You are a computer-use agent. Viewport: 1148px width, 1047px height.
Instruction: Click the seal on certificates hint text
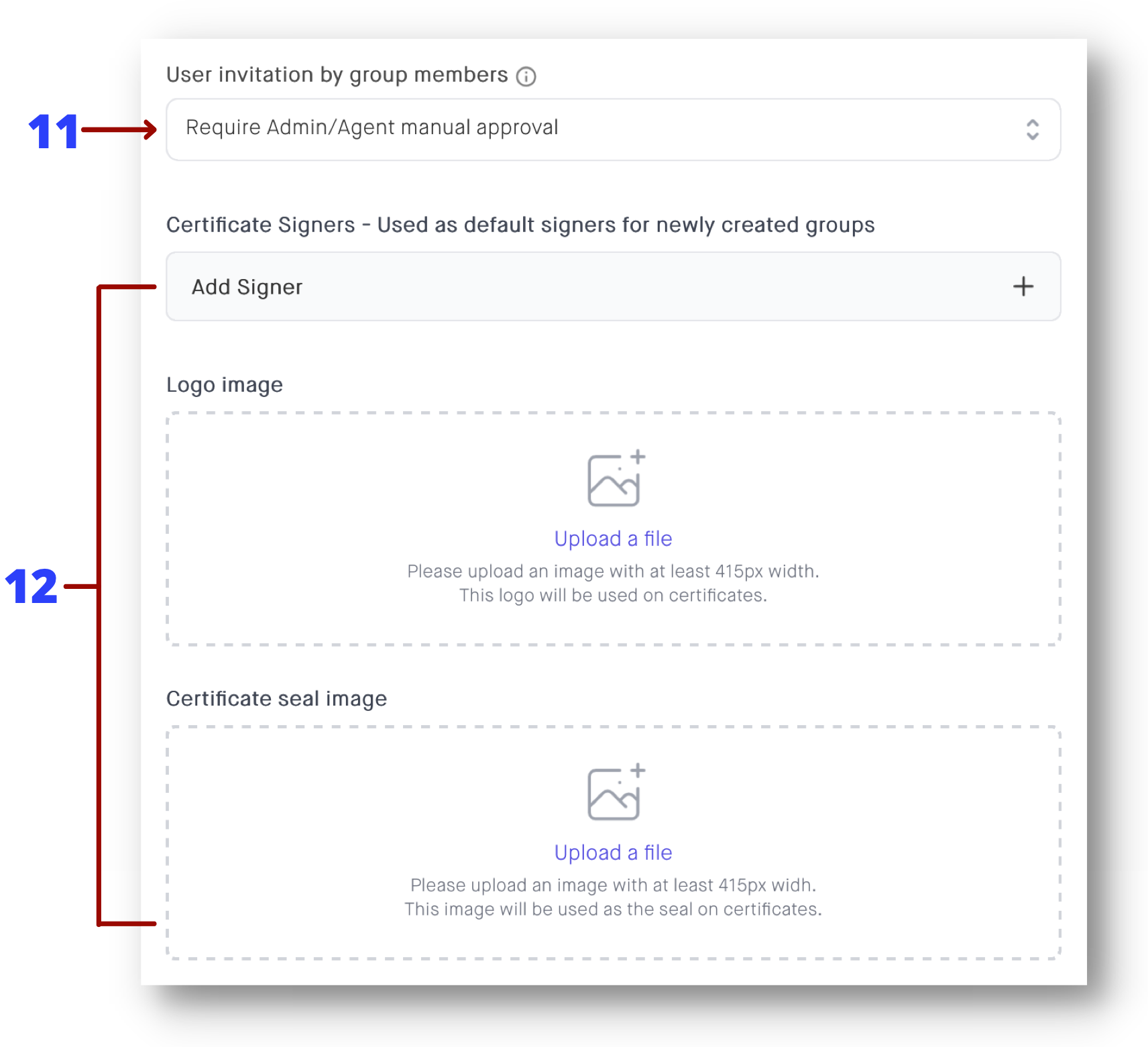(x=613, y=910)
